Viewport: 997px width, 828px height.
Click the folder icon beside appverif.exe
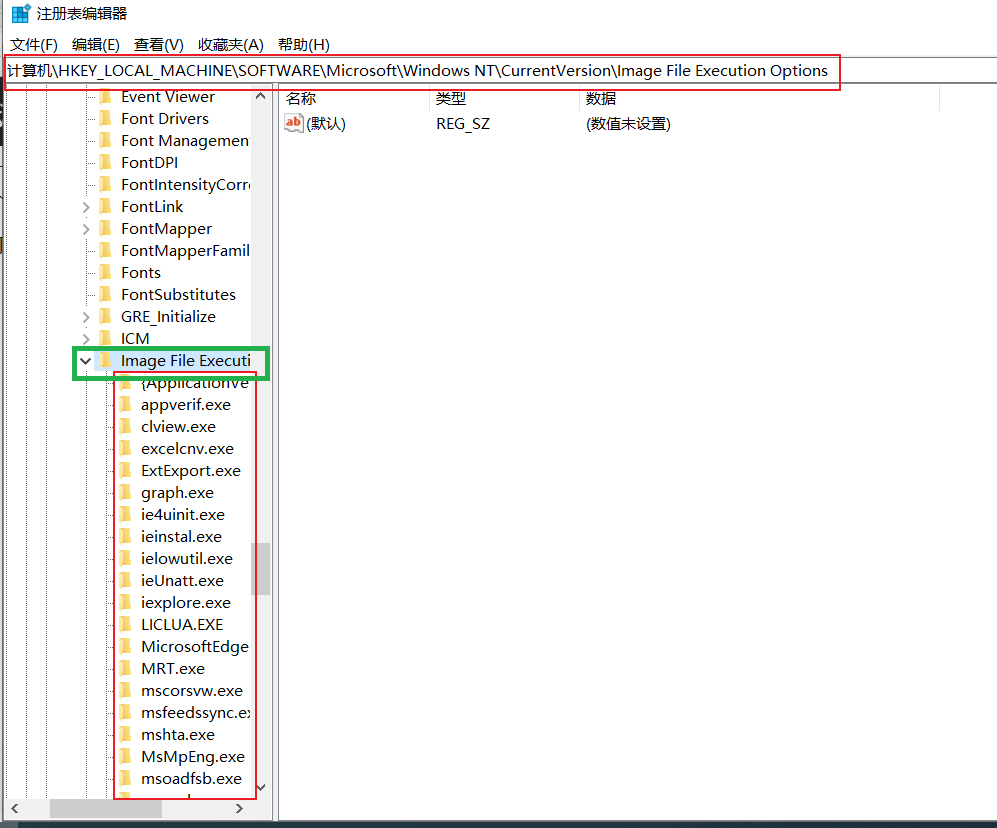(125, 405)
